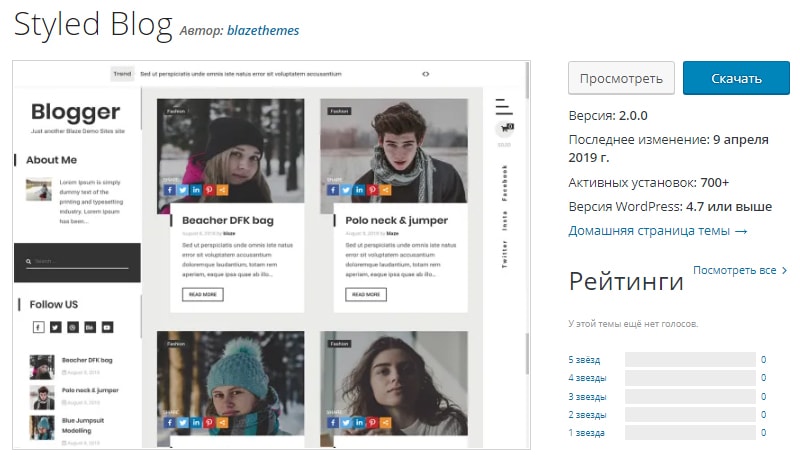The height and width of the screenshot is (455, 800).
Task: Click the Просмотреть preview button
Action: point(621,78)
